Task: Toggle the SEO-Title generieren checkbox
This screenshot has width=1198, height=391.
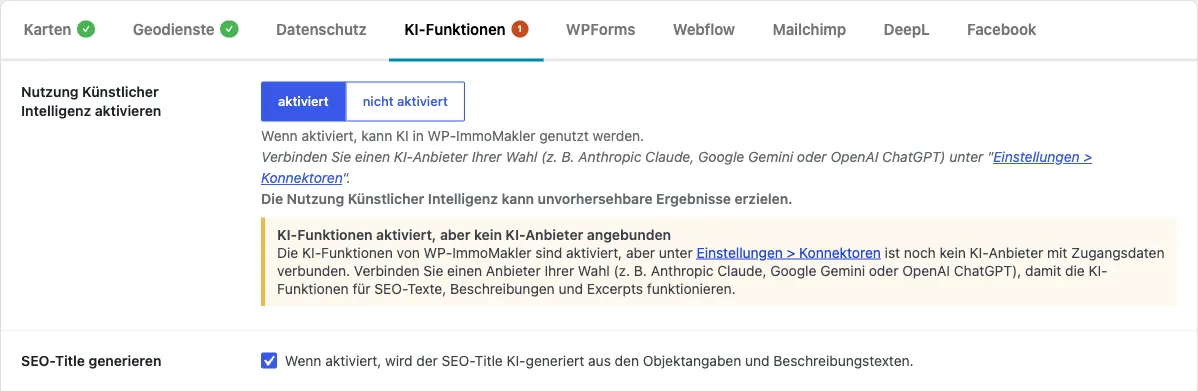Action: tap(269, 360)
